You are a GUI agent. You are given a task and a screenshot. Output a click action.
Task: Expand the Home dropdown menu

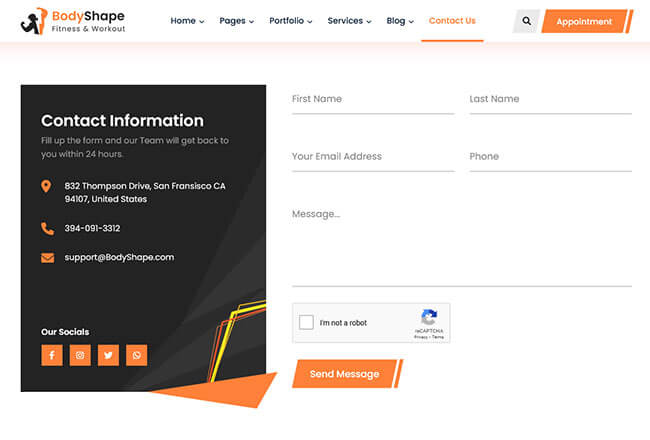pyautogui.click(x=187, y=21)
